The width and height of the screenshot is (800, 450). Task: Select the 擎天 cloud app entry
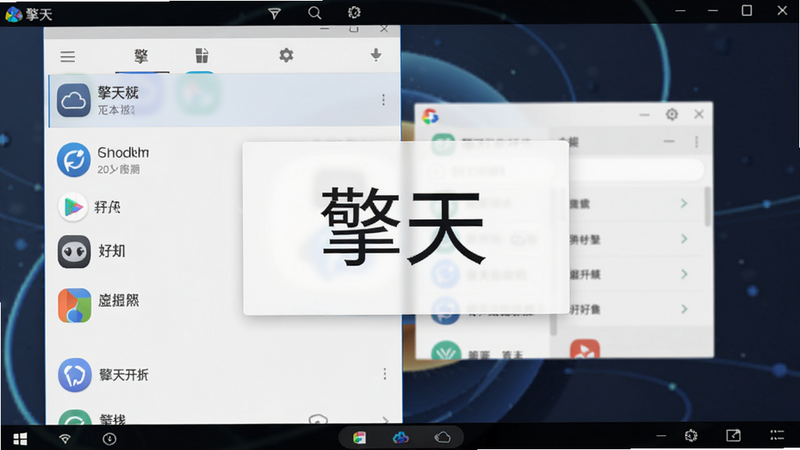224,100
